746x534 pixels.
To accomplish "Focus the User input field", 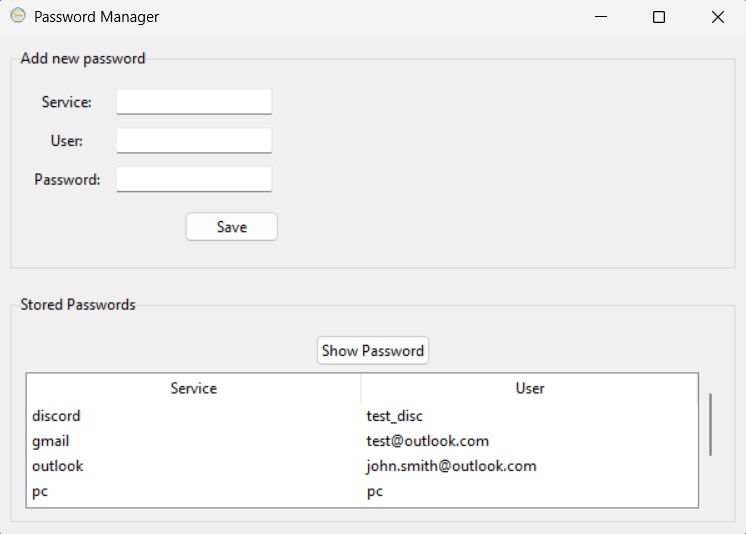I will (x=194, y=140).
